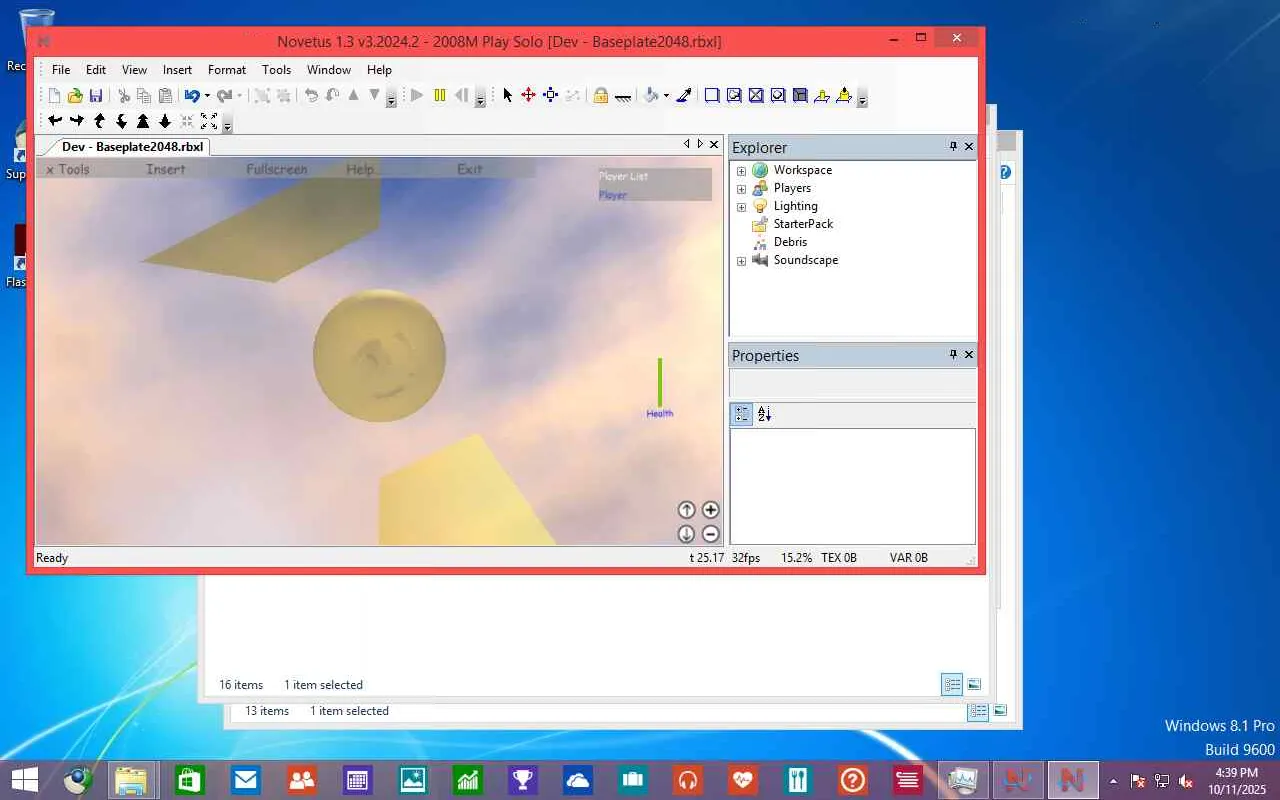Select the paint bucket Fill tool
Screen dimensions: 1280x800
[x=651, y=96]
